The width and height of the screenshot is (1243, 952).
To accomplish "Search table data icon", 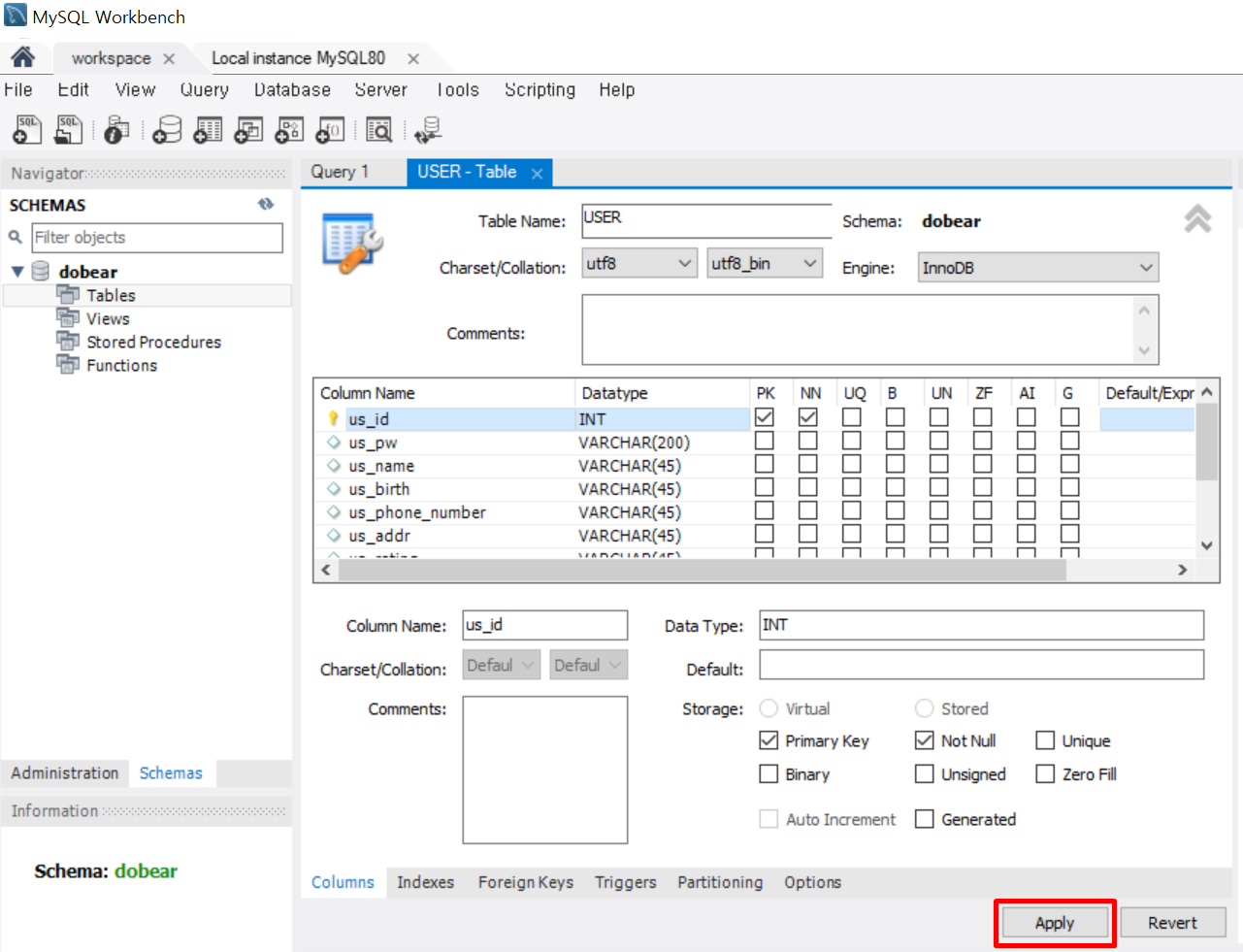I will (379, 129).
